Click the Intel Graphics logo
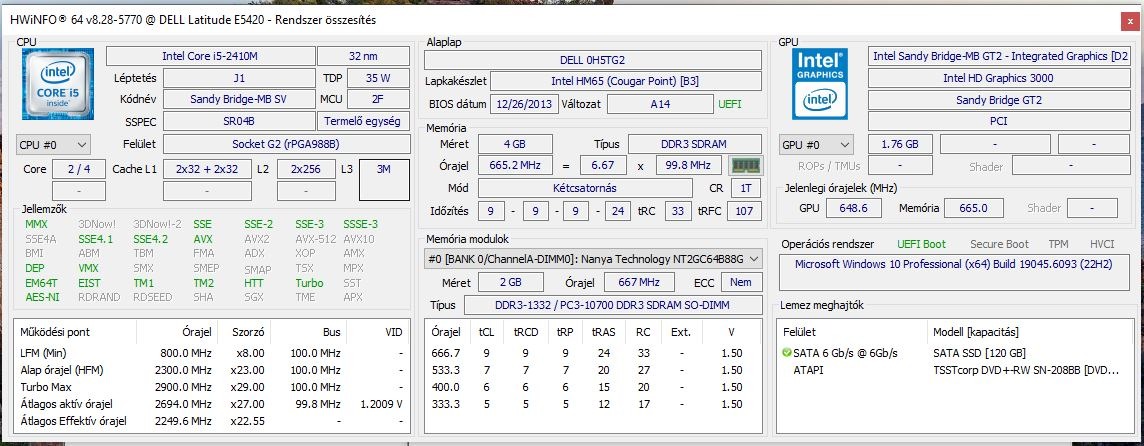The width and height of the screenshot is (1144, 446). (x=822, y=85)
